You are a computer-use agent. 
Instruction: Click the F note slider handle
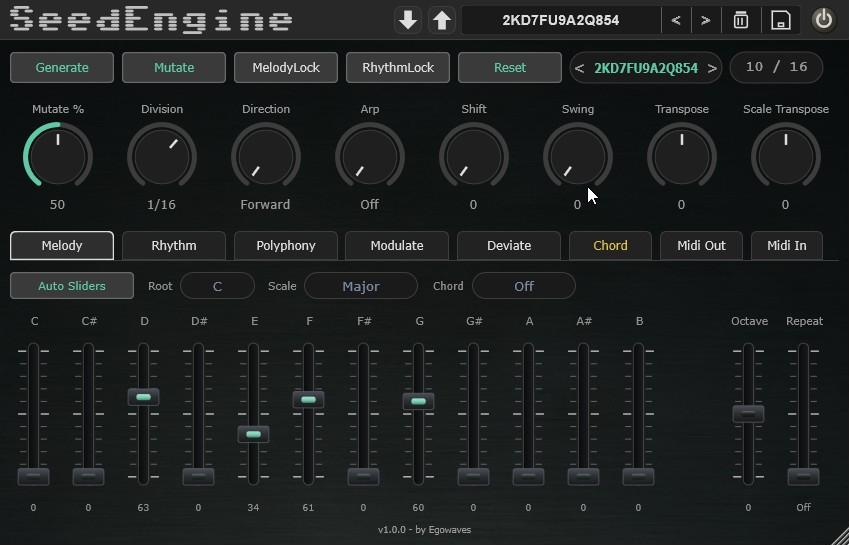[x=309, y=400]
